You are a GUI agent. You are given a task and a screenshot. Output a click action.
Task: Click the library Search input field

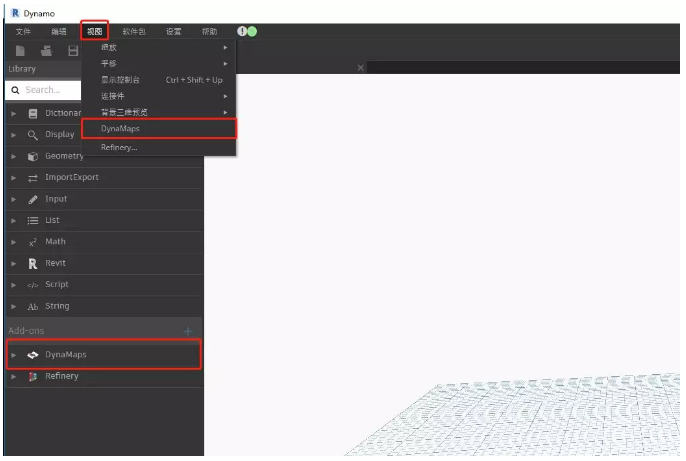[x=44, y=90]
